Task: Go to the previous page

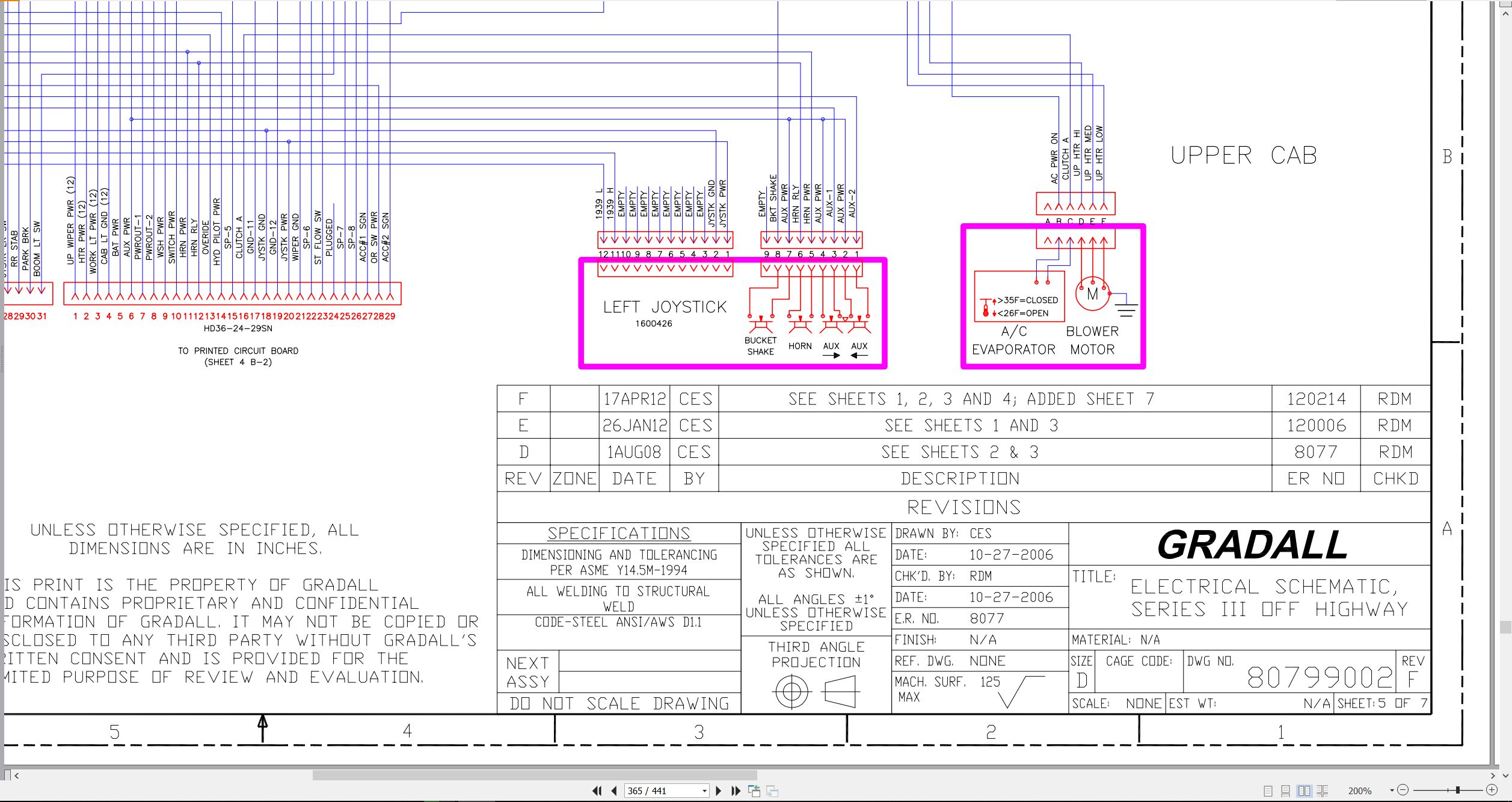Action: coord(613,791)
